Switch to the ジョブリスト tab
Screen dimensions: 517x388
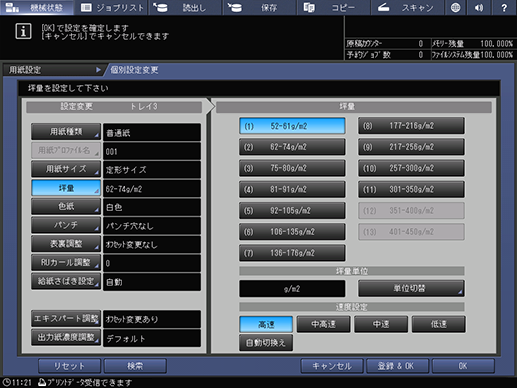(x=112, y=7)
